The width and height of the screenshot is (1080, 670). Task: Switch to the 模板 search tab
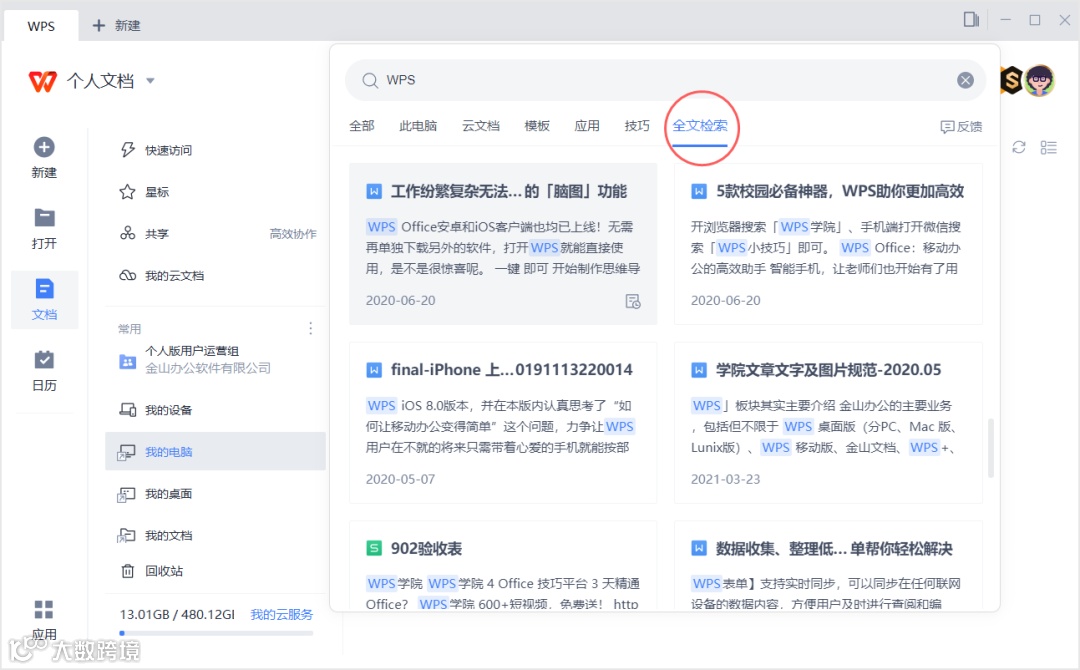(537, 126)
